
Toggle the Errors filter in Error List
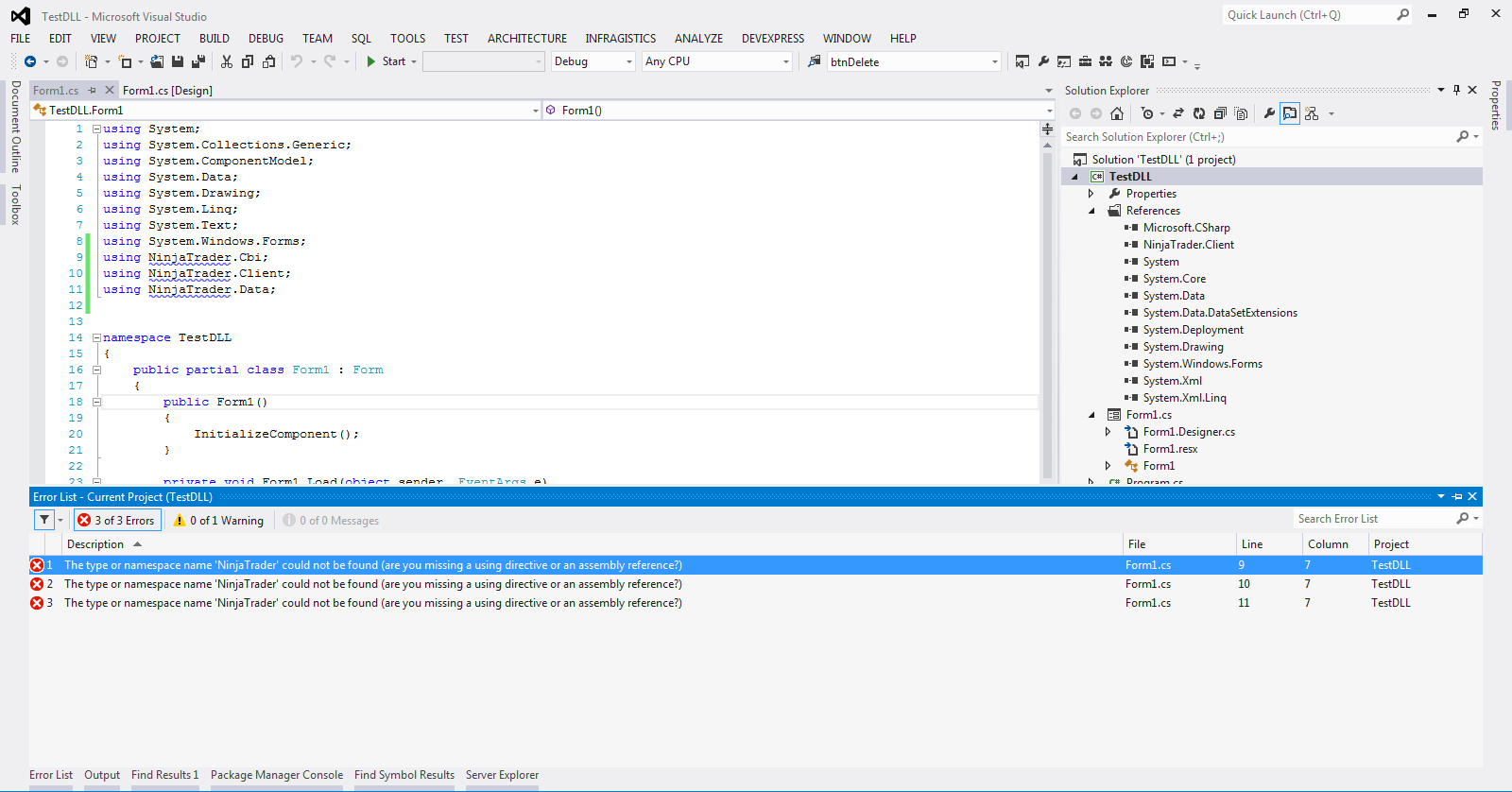(x=116, y=520)
